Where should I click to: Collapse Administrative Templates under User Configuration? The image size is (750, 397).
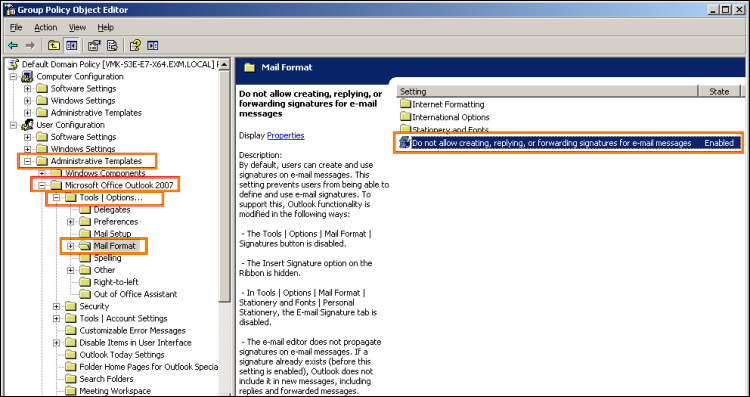28,161
